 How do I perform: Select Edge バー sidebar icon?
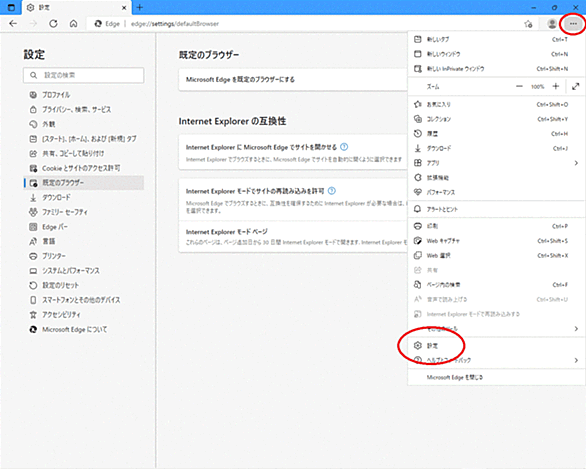click(x=33, y=227)
